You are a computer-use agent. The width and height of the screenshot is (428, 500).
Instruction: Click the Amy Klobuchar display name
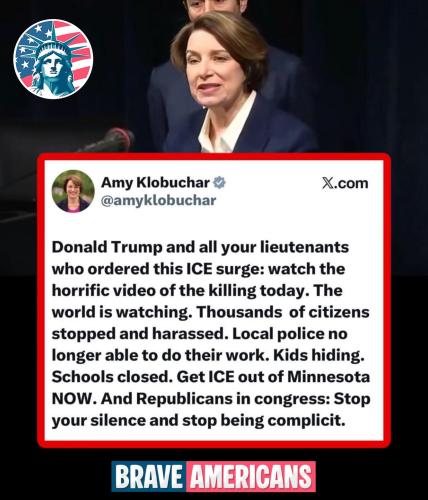[x=155, y=182]
